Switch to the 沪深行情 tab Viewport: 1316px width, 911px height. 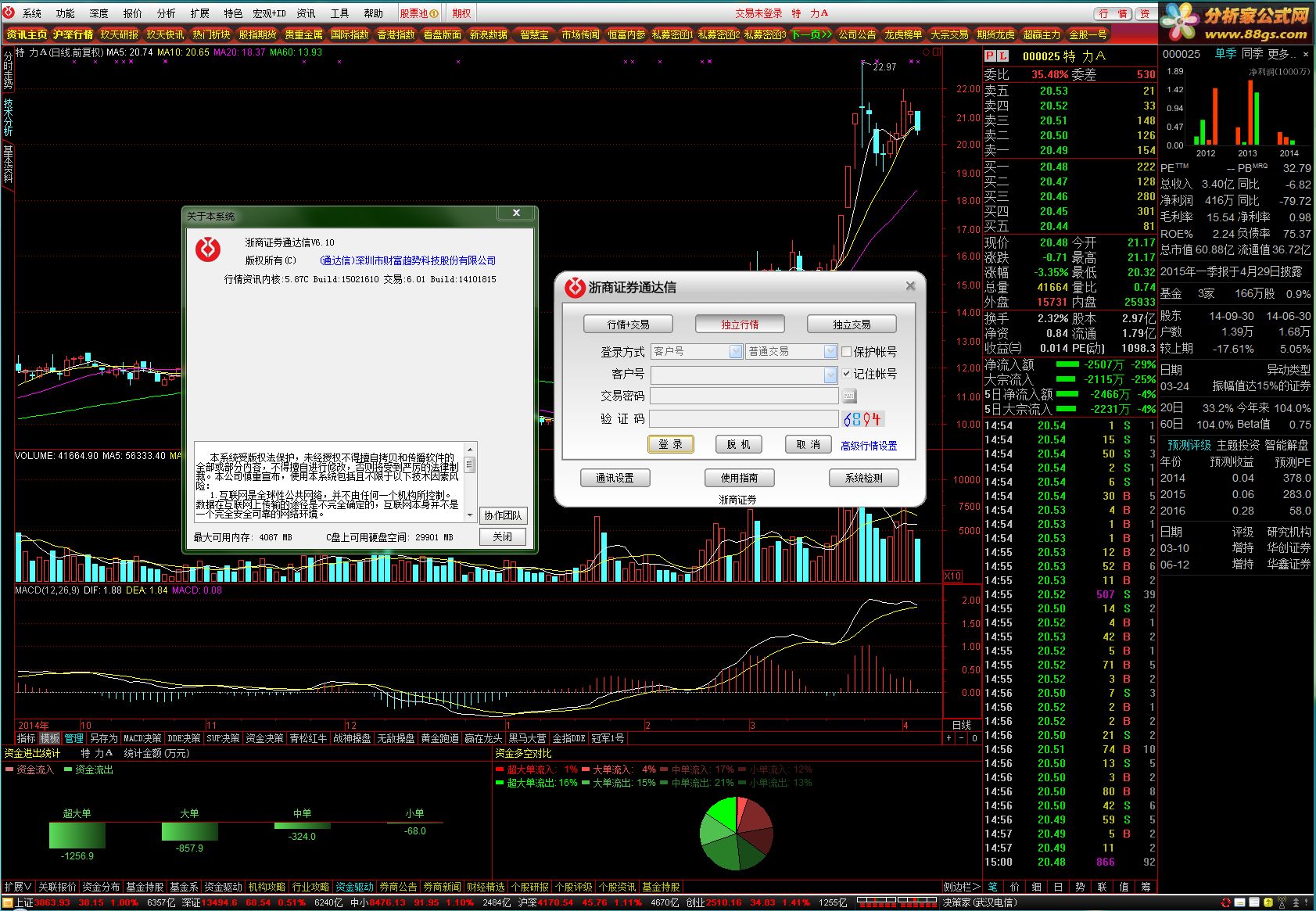(74, 34)
